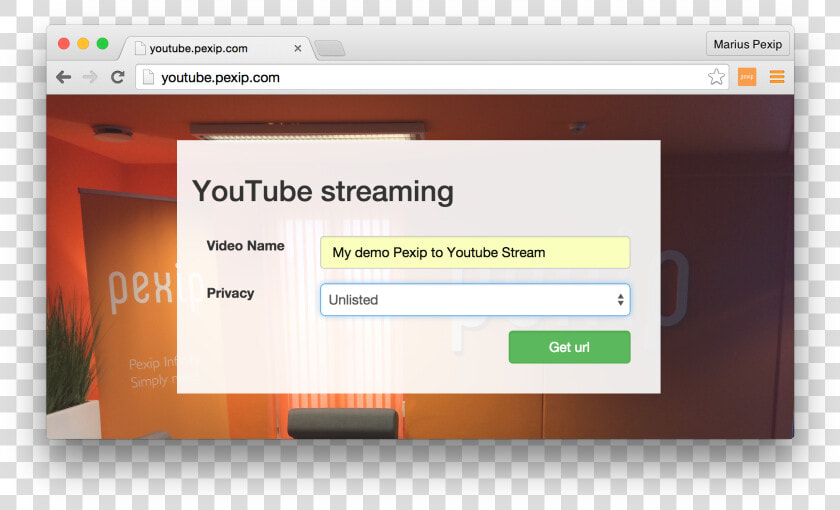
Task: Focus the address bar showing youtube.pexip.com
Action: point(432,77)
